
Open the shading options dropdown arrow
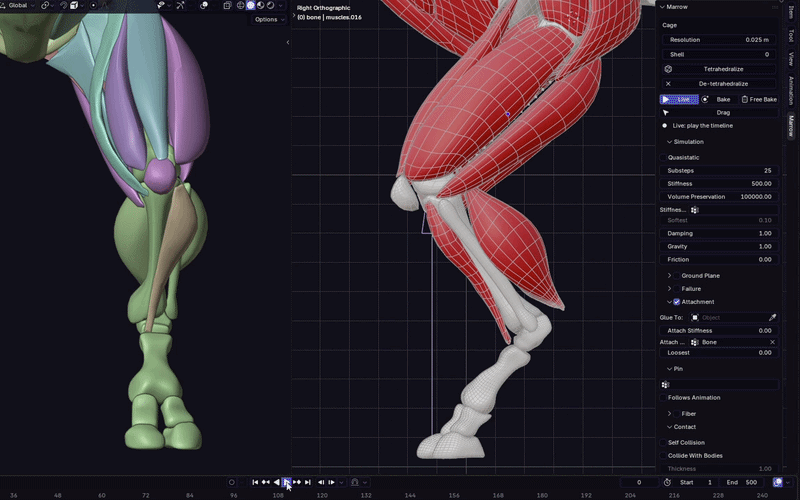[281, 5]
